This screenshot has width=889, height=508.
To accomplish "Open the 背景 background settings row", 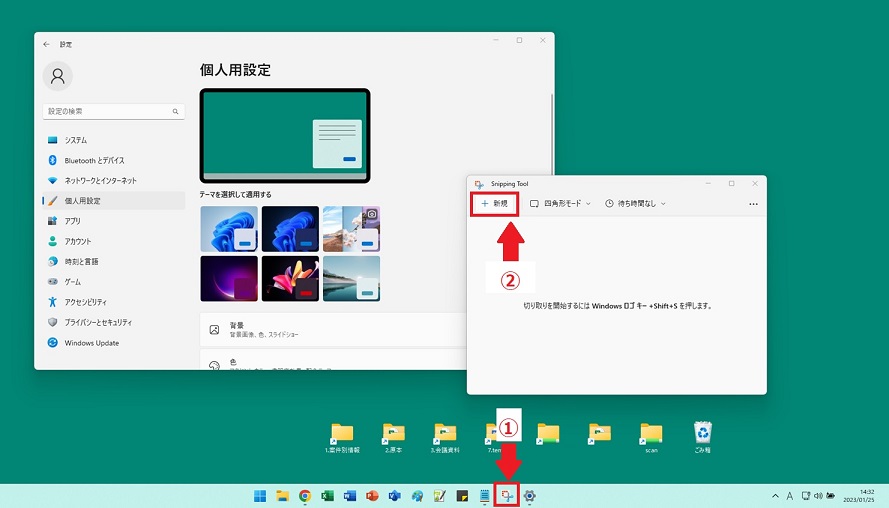I will click(333, 329).
